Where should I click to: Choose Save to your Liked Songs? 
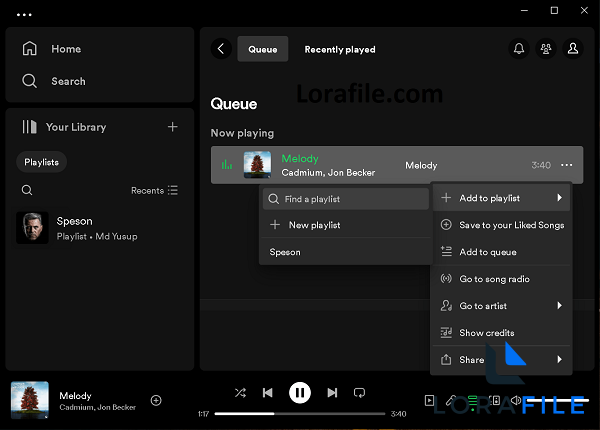coord(501,225)
